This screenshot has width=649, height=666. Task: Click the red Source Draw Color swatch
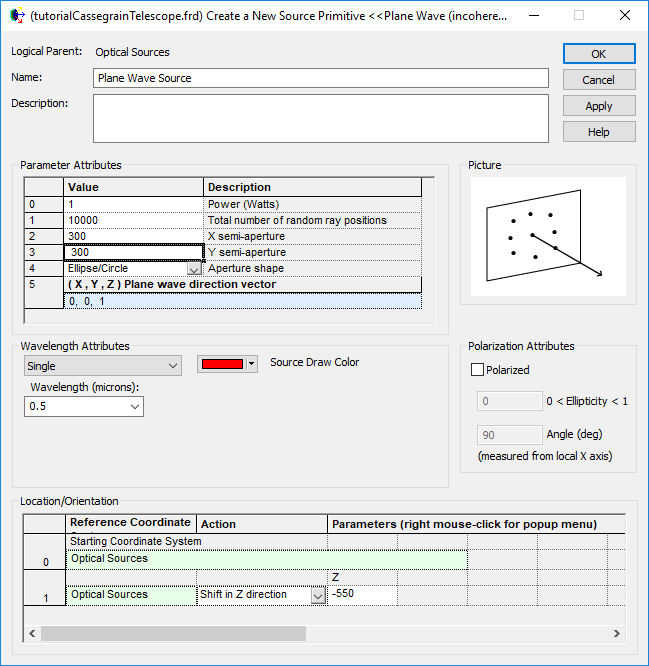click(x=221, y=364)
